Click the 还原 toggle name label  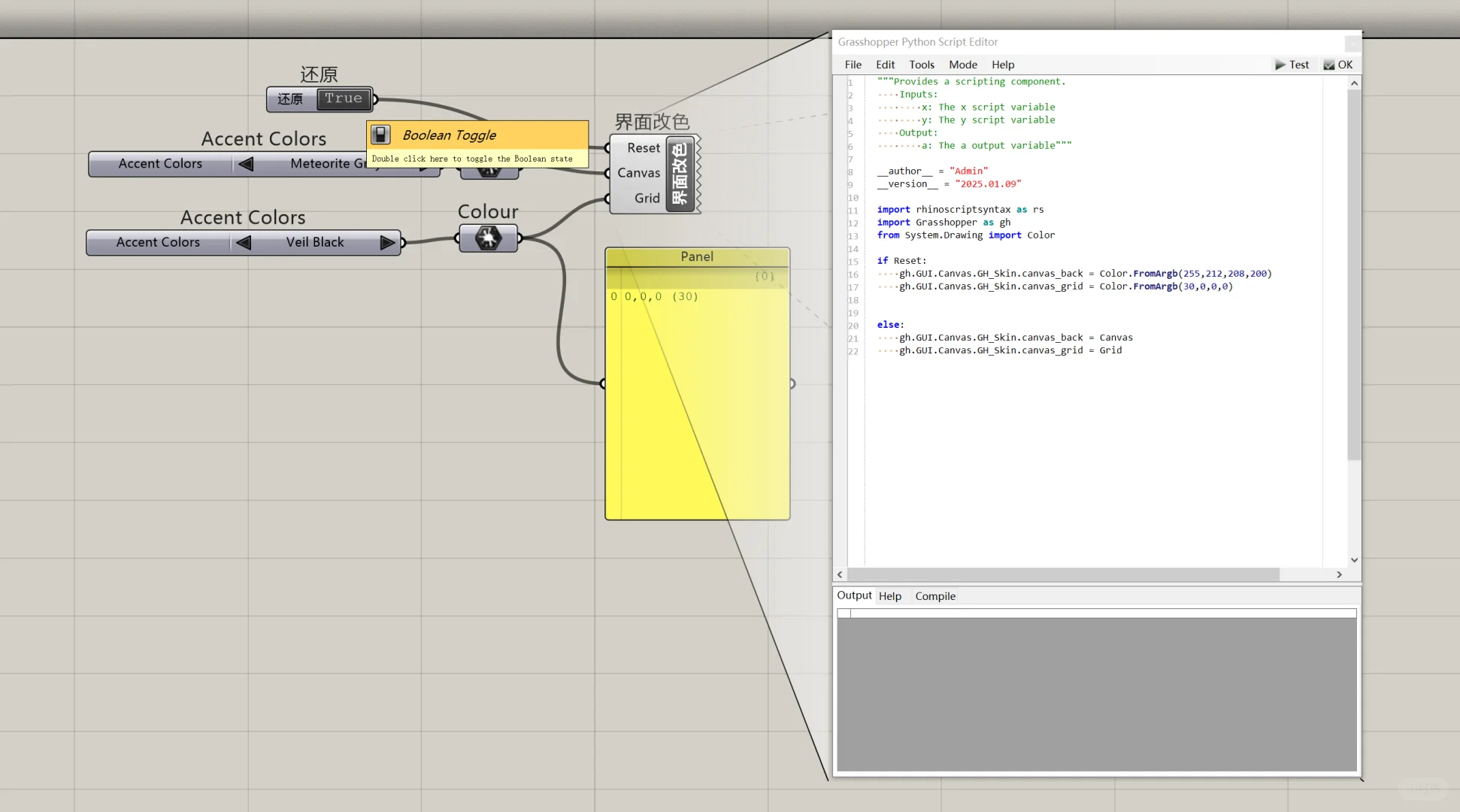point(290,99)
